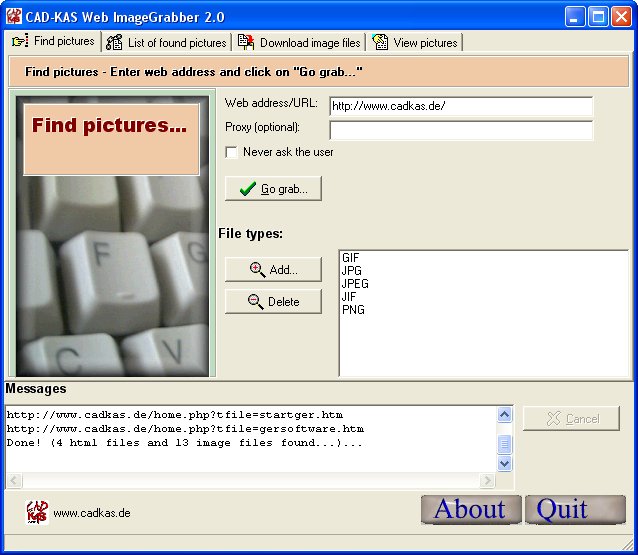Image resolution: width=638 pixels, height=555 pixels.
Task: Click the List of found pictures tab icon
Action: 115,43
